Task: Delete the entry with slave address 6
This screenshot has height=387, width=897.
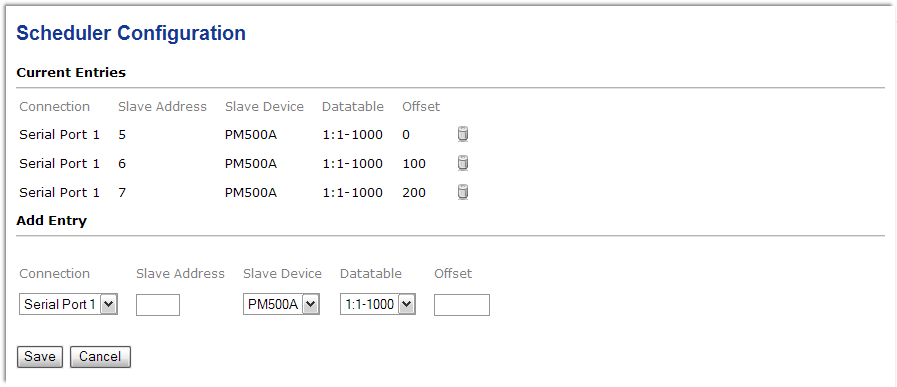Action: [463, 163]
